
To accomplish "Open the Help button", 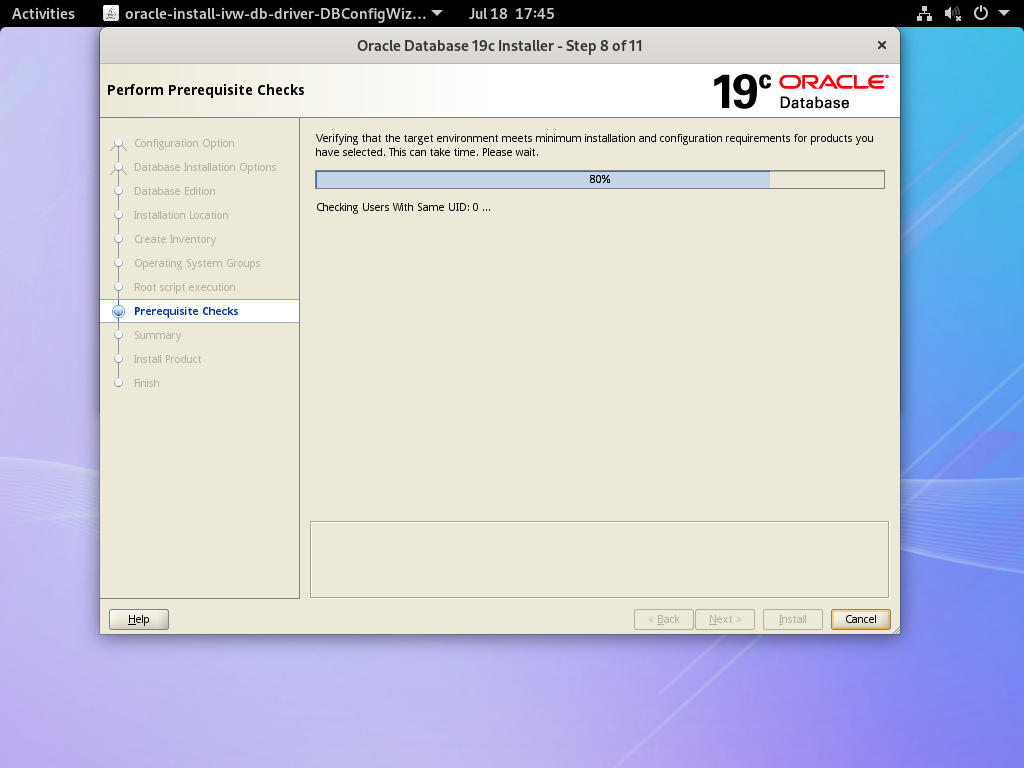I will click(138, 619).
